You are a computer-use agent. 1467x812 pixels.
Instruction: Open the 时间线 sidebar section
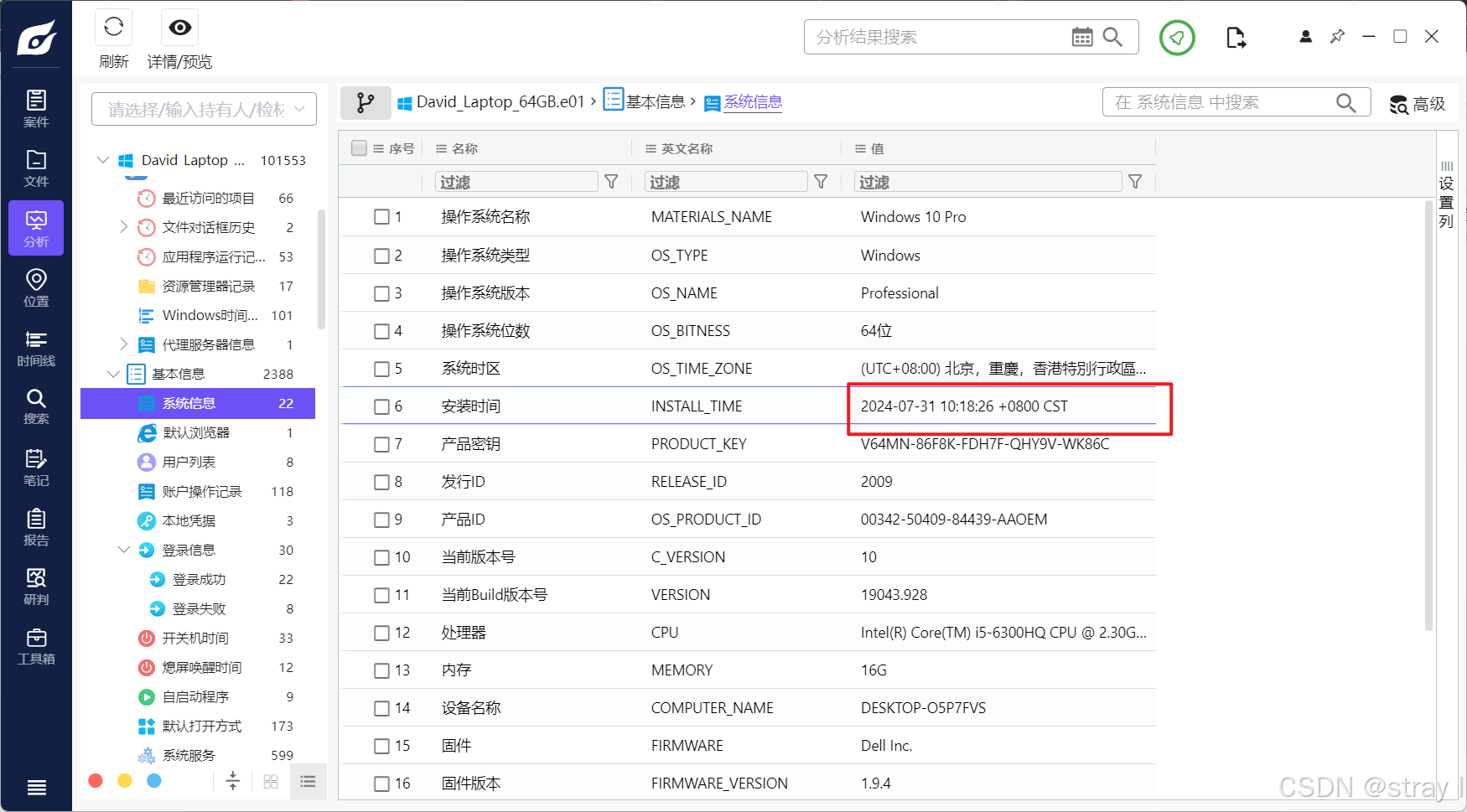coord(36,347)
